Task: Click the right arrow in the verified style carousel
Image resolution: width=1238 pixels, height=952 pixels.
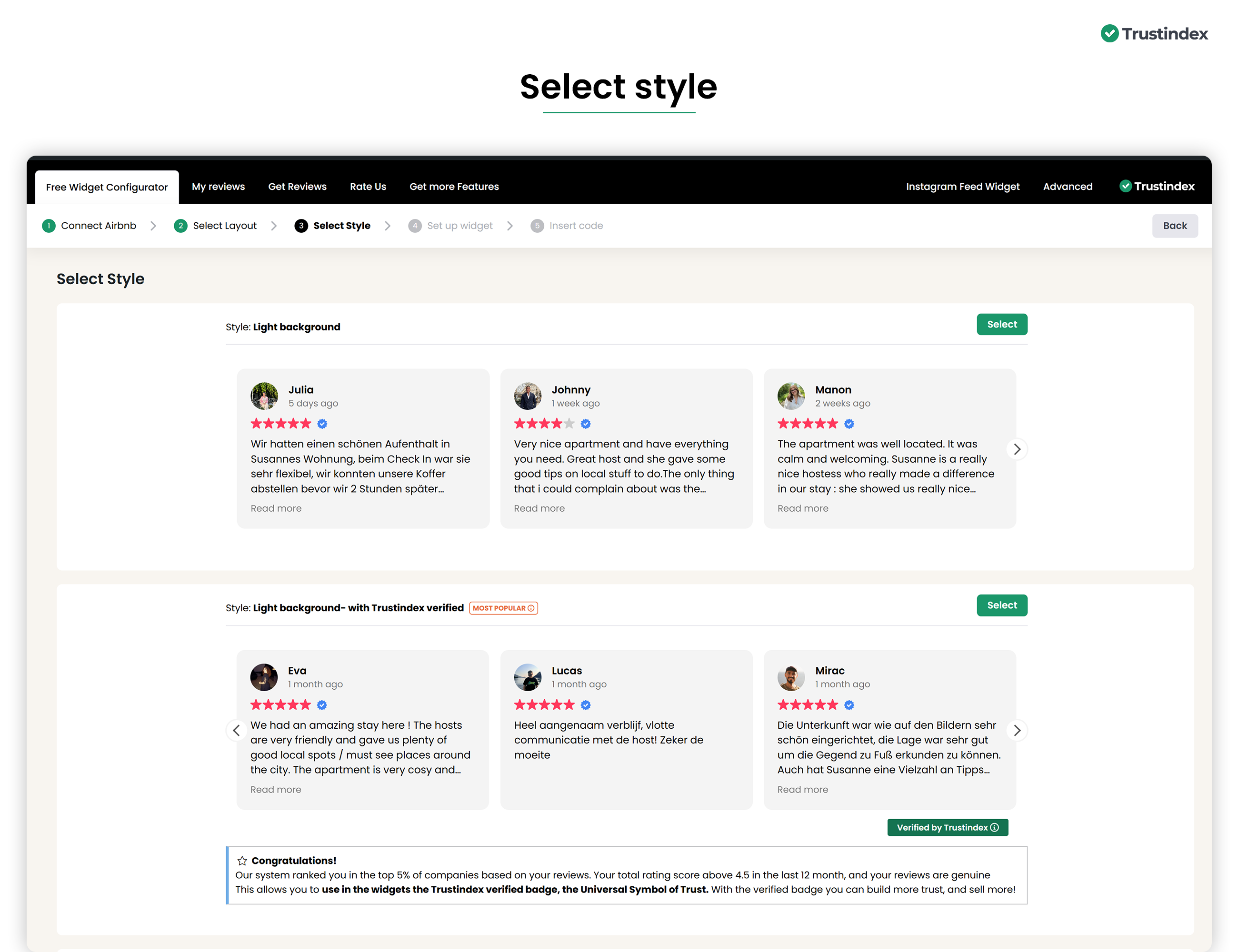Action: pos(1017,731)
